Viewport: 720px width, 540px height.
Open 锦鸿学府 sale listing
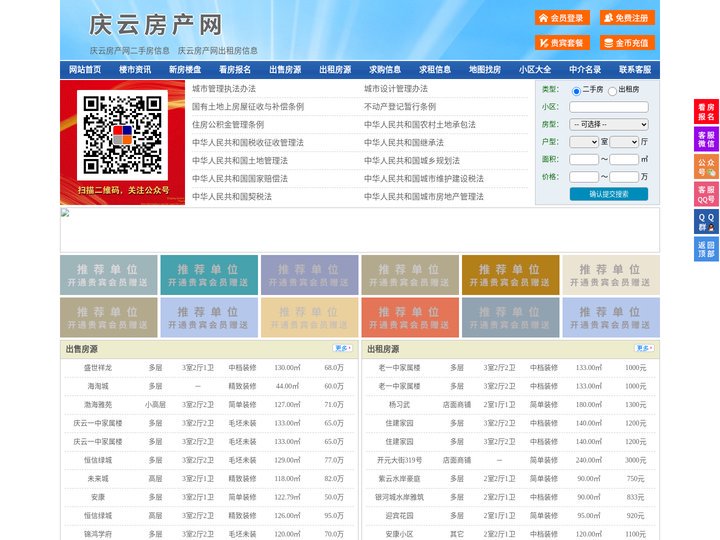(98, 534)
